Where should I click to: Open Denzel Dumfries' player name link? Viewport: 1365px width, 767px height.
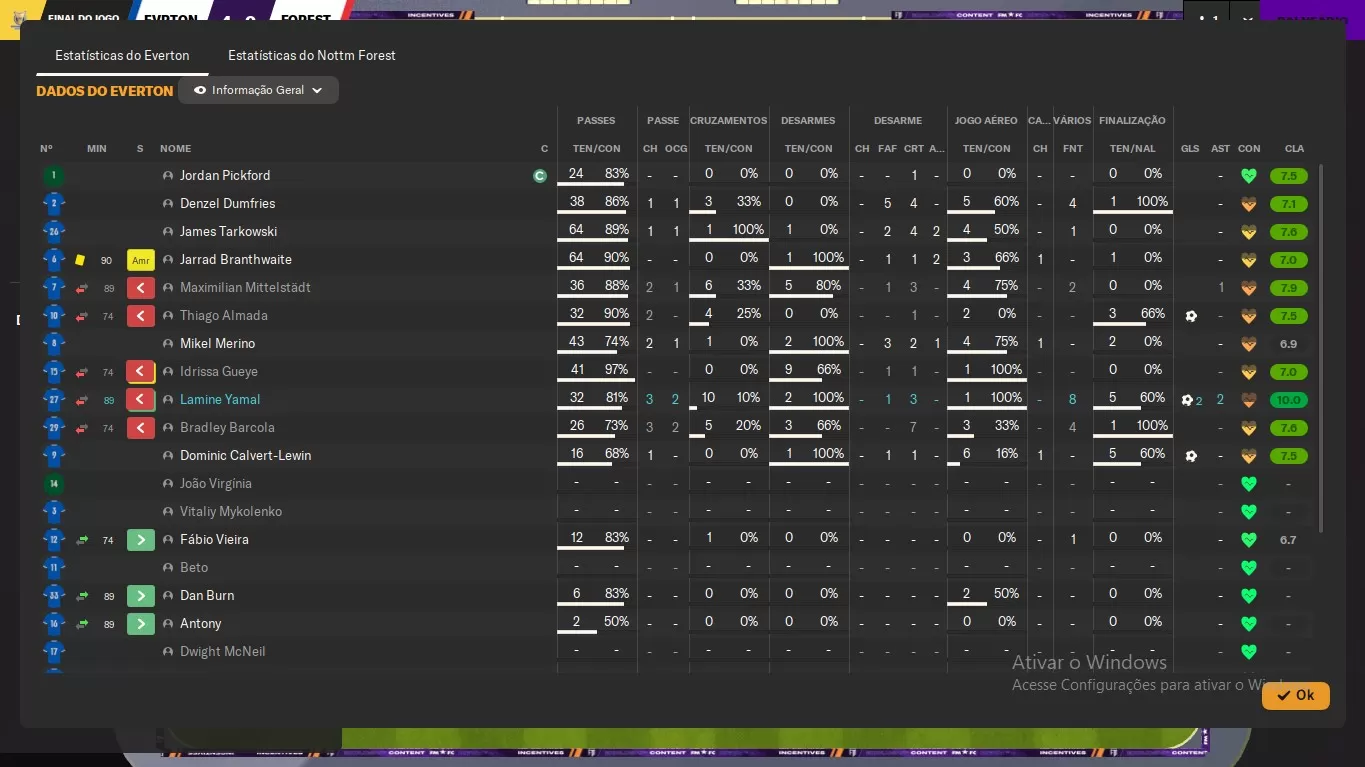tap(227, 204)
